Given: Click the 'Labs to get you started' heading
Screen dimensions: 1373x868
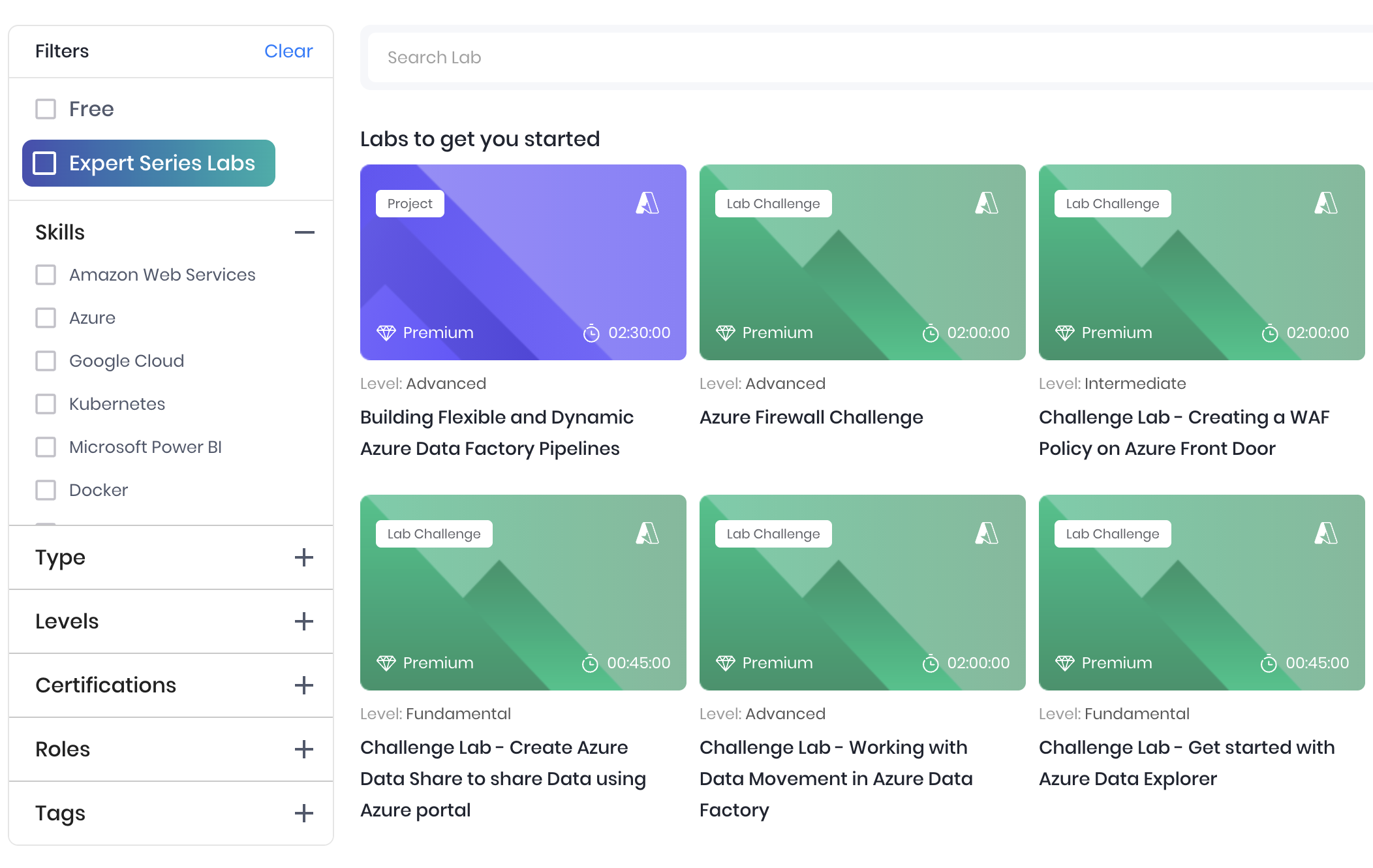Looking at the screenshot, I should [x=480, y=139].
